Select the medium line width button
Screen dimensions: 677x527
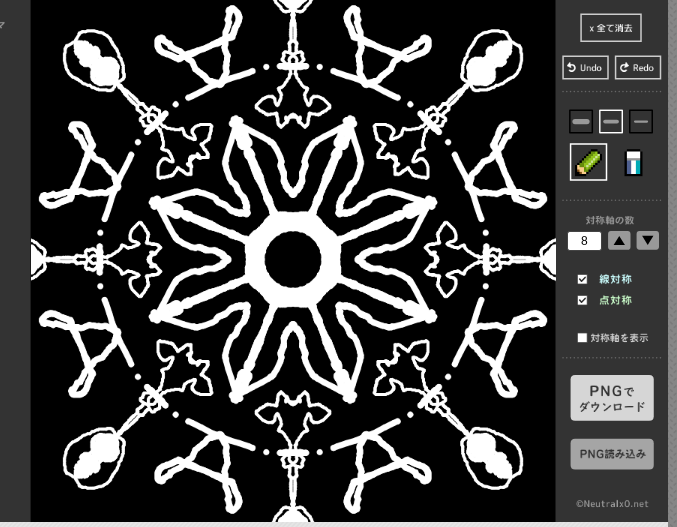[x=611, y=122]
